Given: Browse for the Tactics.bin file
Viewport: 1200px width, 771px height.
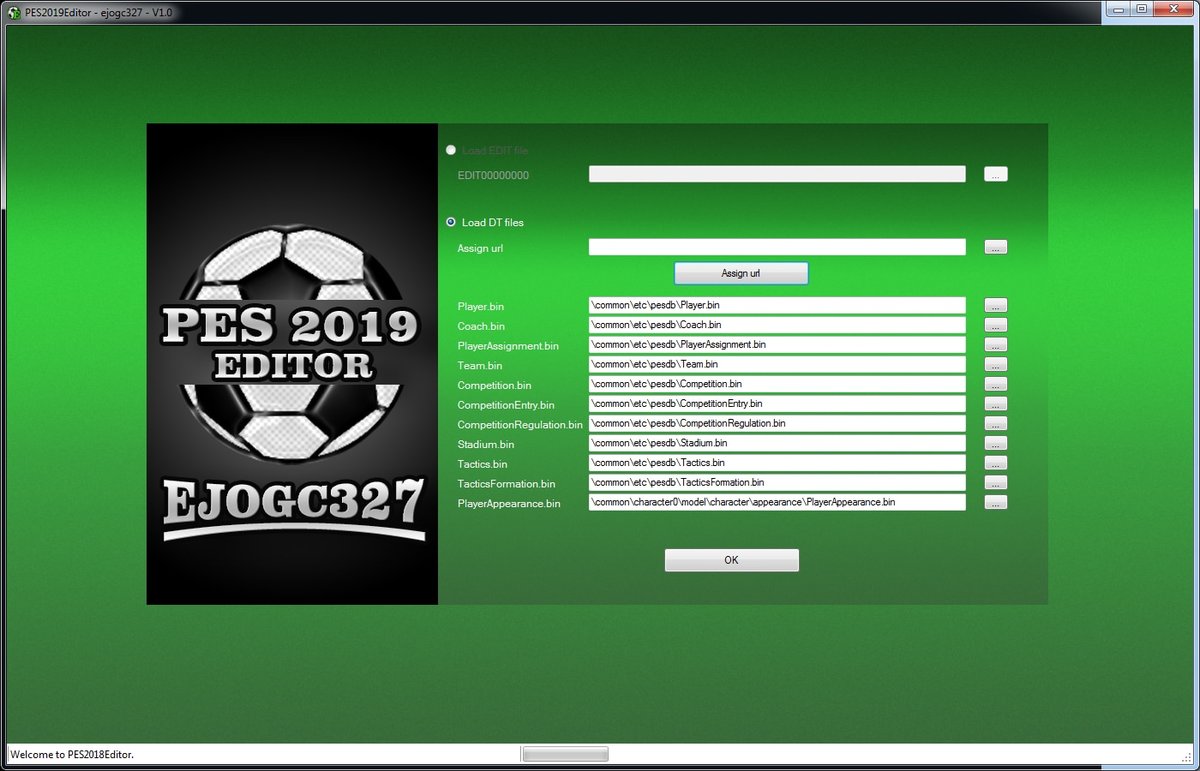Looking at the screenshot, I should [x=995, y=463].
